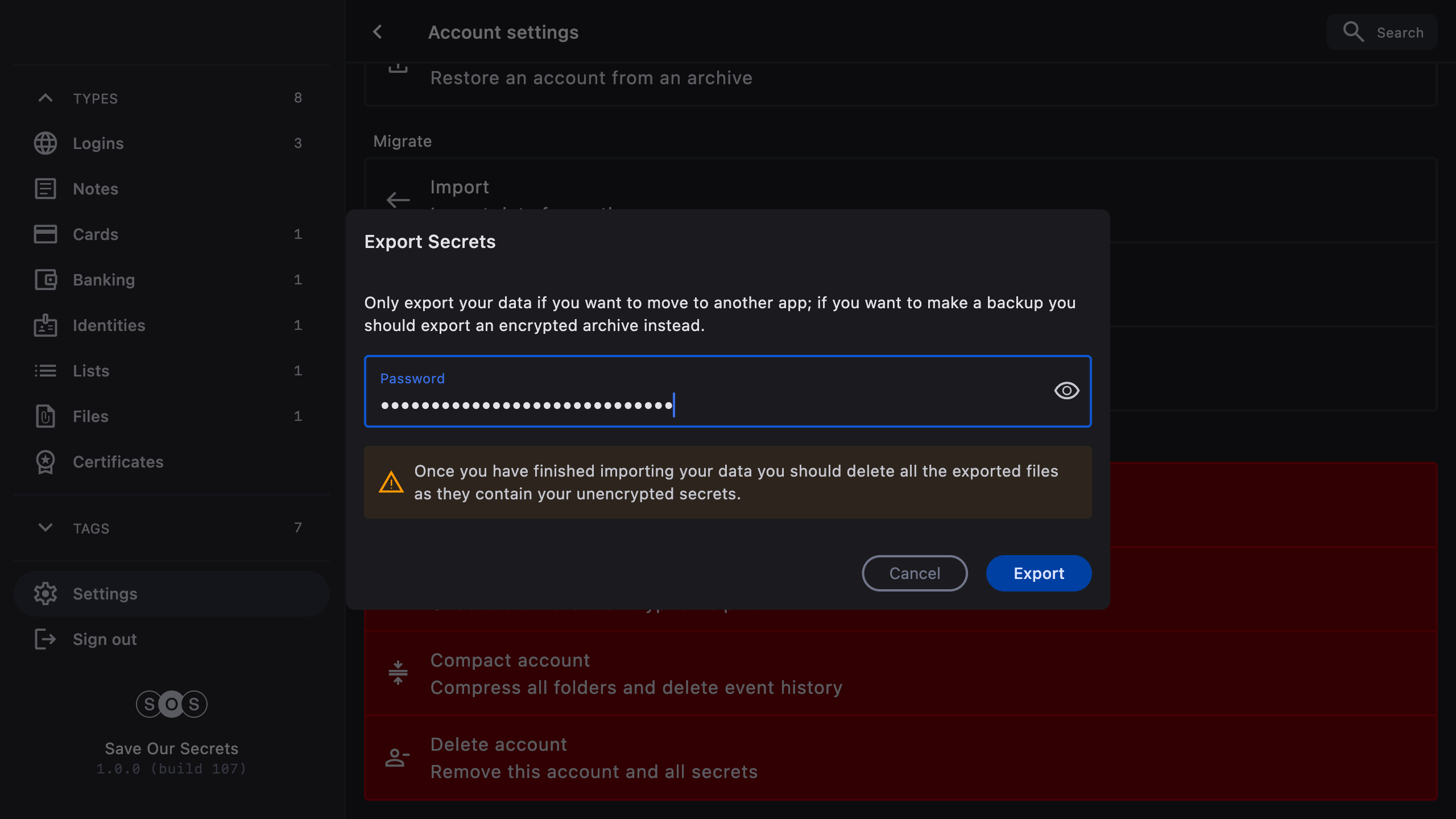This screenshot has height=819, width=1456.
Task: Click the Banking wallet icon
Action: [45, 280]
